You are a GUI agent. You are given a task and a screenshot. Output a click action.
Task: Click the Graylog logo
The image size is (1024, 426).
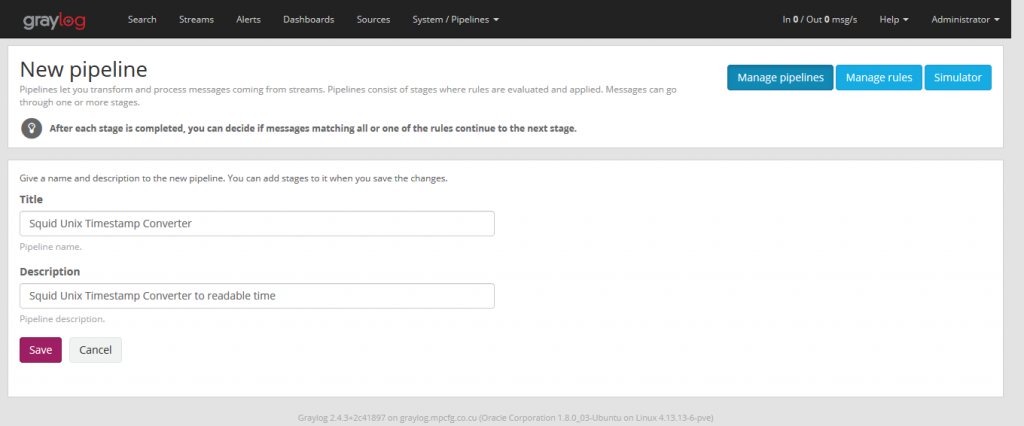tap(54, 20)
